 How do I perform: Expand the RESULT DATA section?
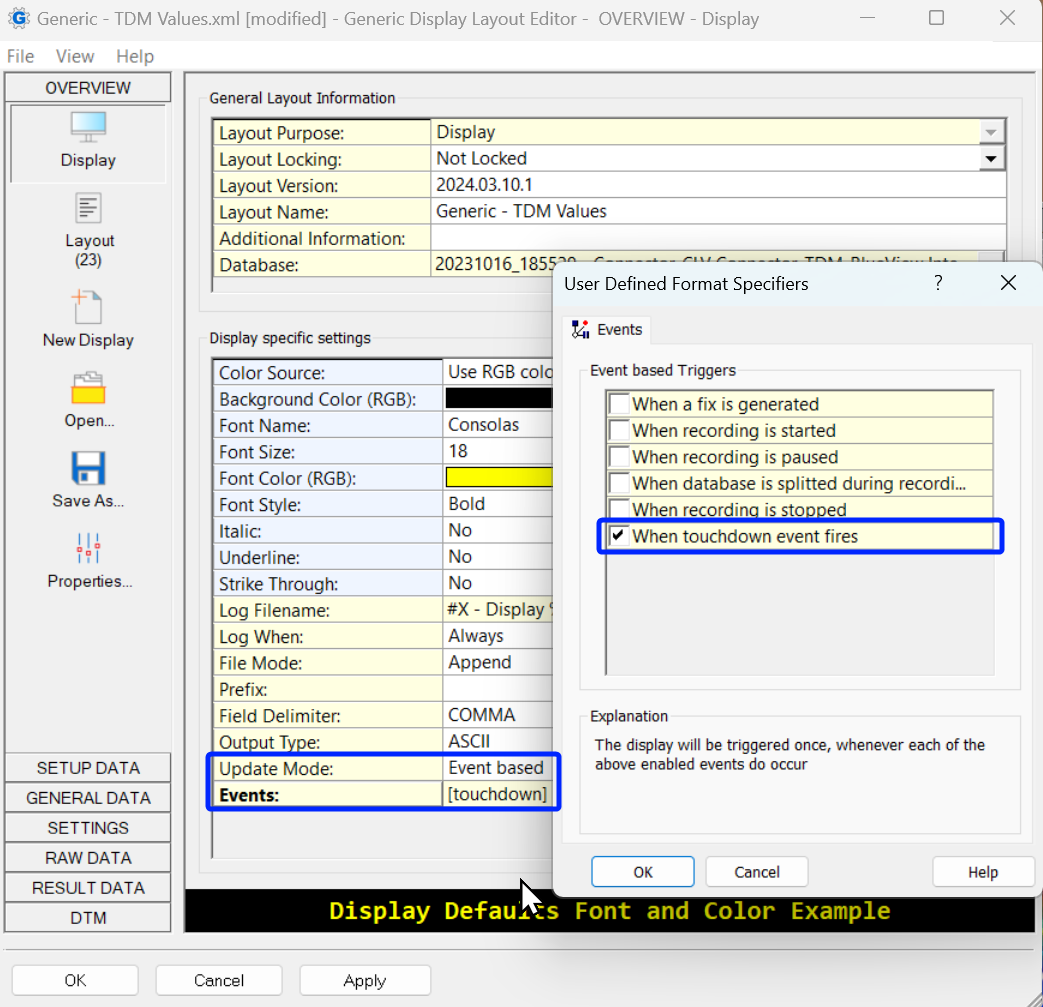[88, 888]
